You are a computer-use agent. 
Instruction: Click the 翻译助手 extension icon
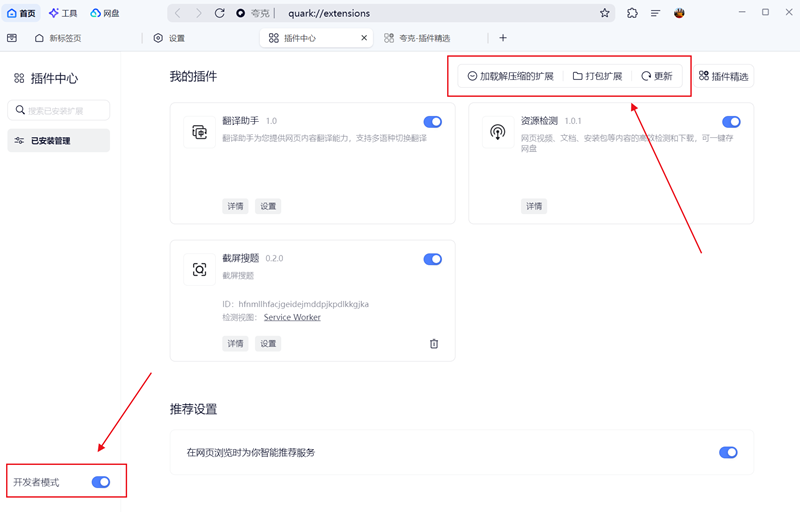199,132
